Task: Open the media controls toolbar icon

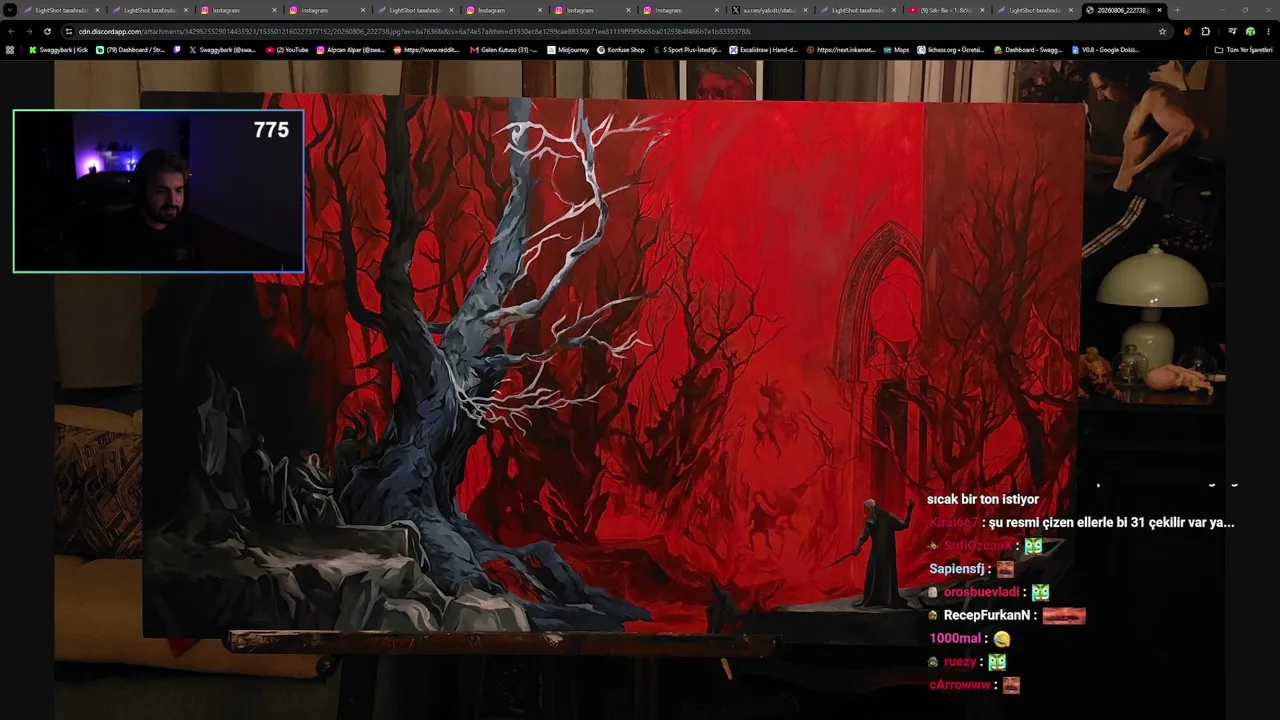Action: pos(1232,31)
